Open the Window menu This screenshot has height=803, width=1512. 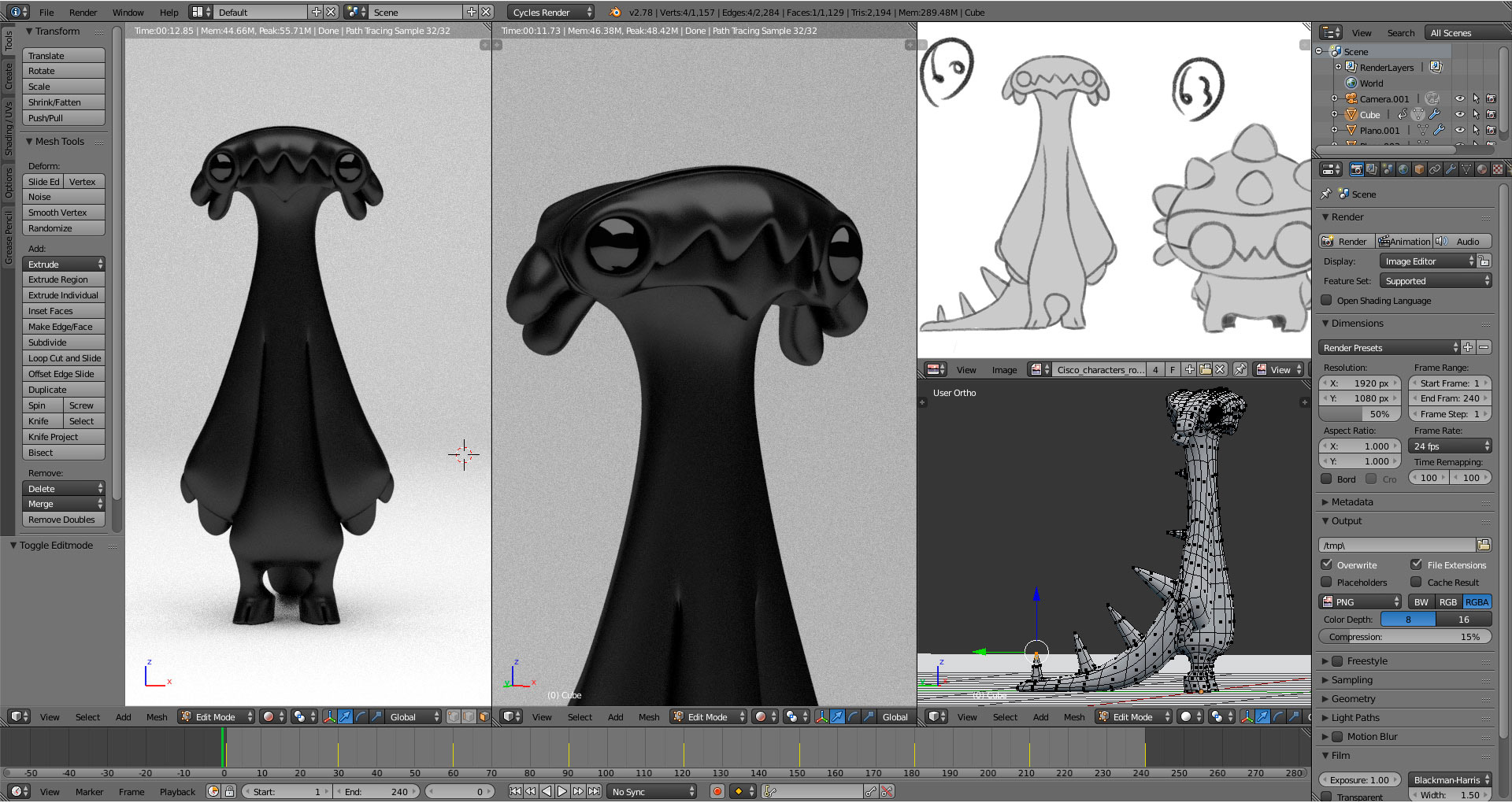(x=128, y=12)
